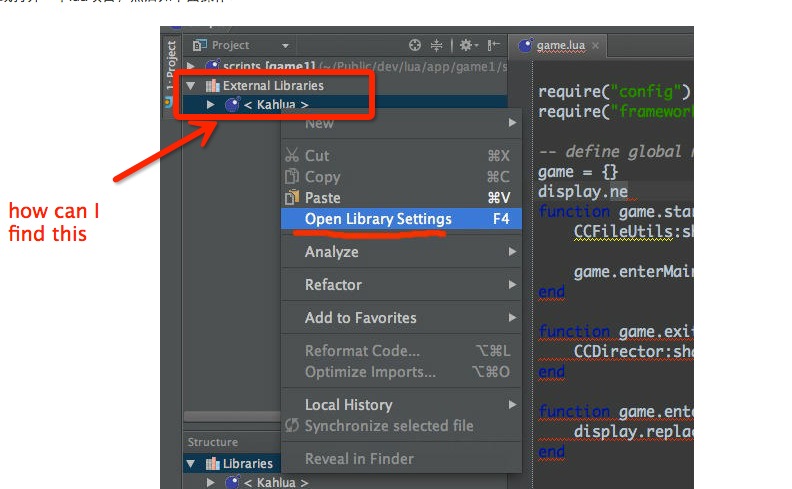Click the display.ne code line
Screen dimensions: 792x489
[583, 191]
